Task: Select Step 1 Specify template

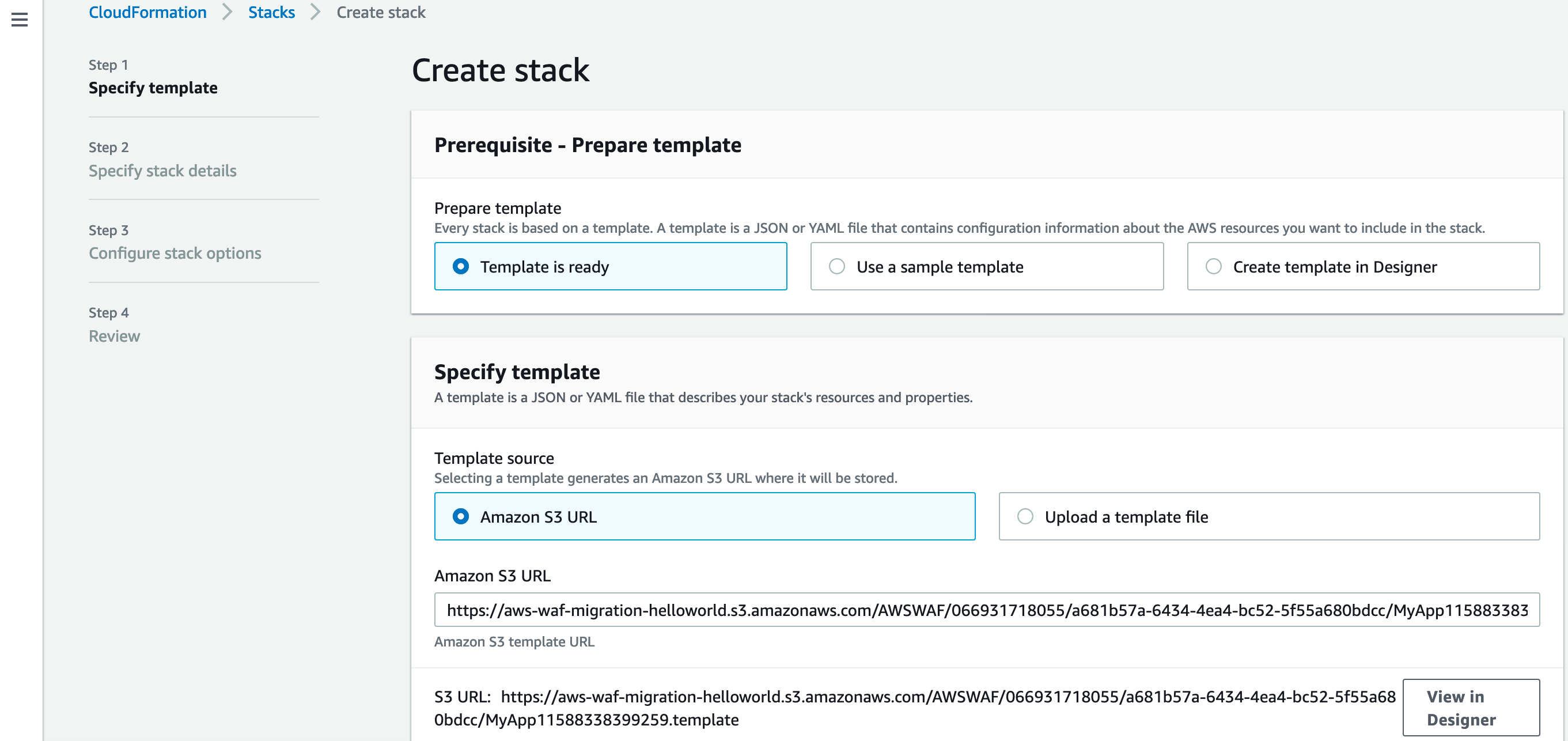Action: 153,88
